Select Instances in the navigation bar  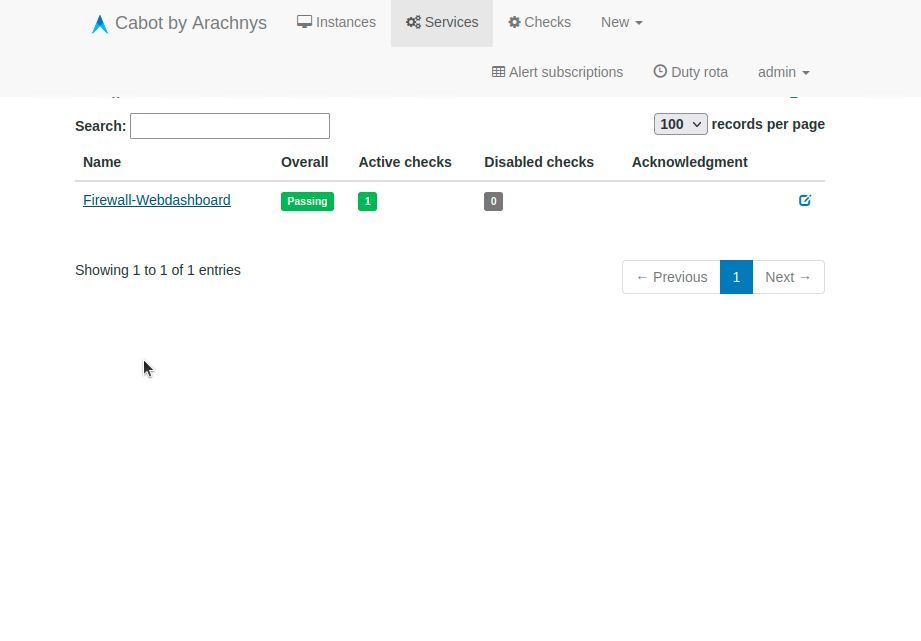[x=336, y=21]
